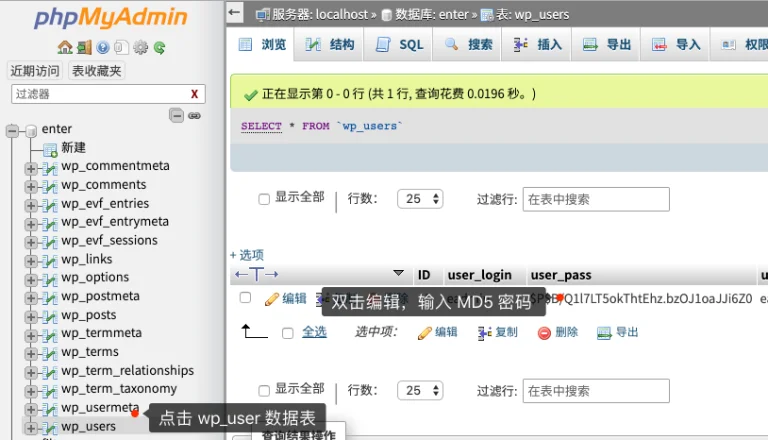Click the Home icon under phpMyAdmin logo
The width and height of the screenshot is (768, 440).
click(65, 47)
